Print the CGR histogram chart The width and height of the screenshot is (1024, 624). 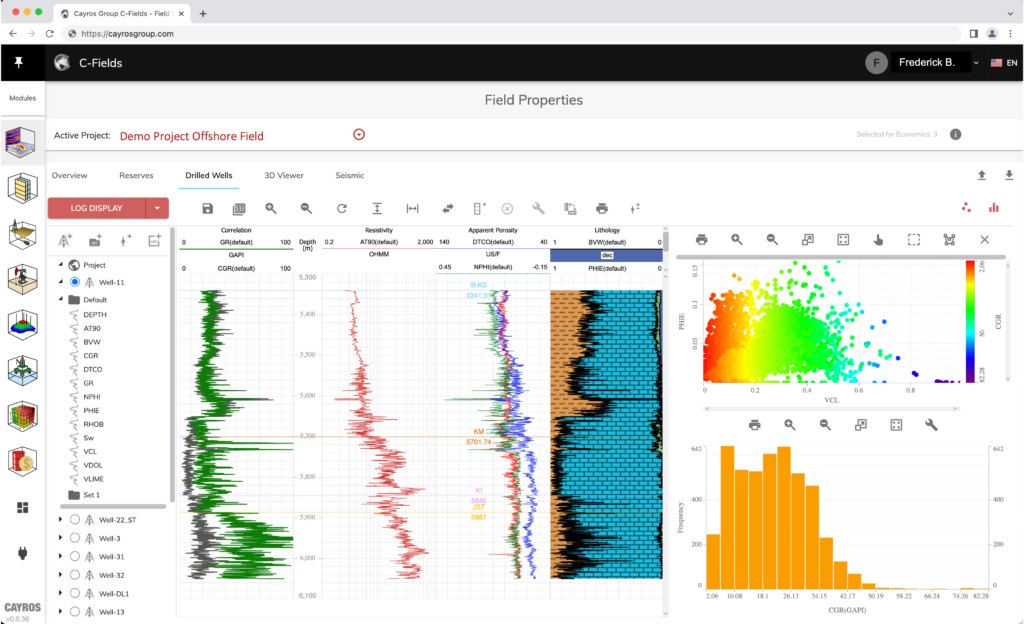[x=754, y=425]
